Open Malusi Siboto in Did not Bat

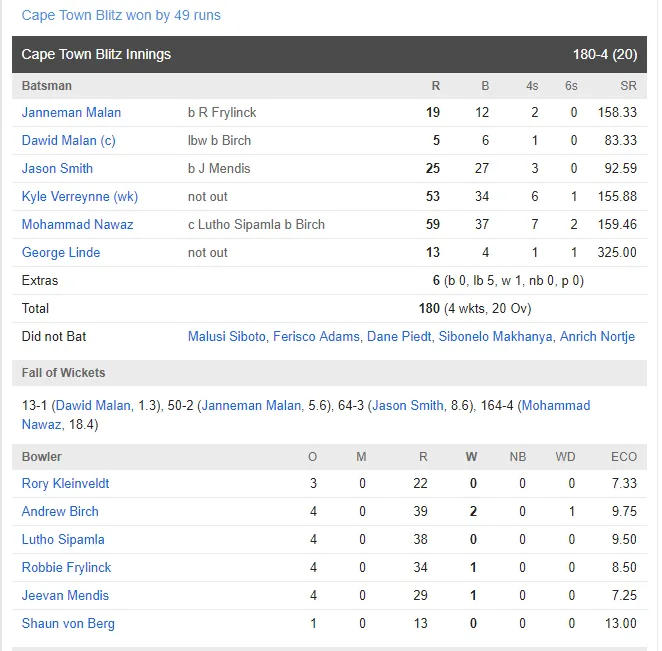227,336
